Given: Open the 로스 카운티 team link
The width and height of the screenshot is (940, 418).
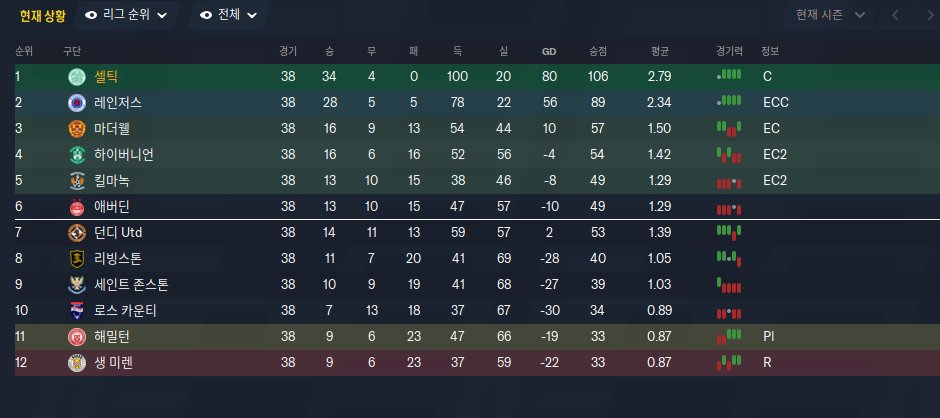Looking at the screenshot, I should [130, 310].
